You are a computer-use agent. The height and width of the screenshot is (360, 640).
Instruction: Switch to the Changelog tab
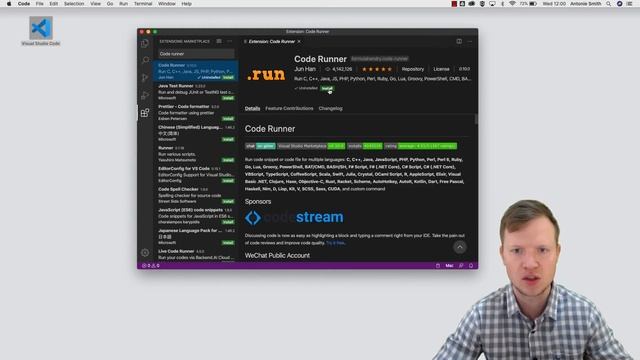point(330,108)
